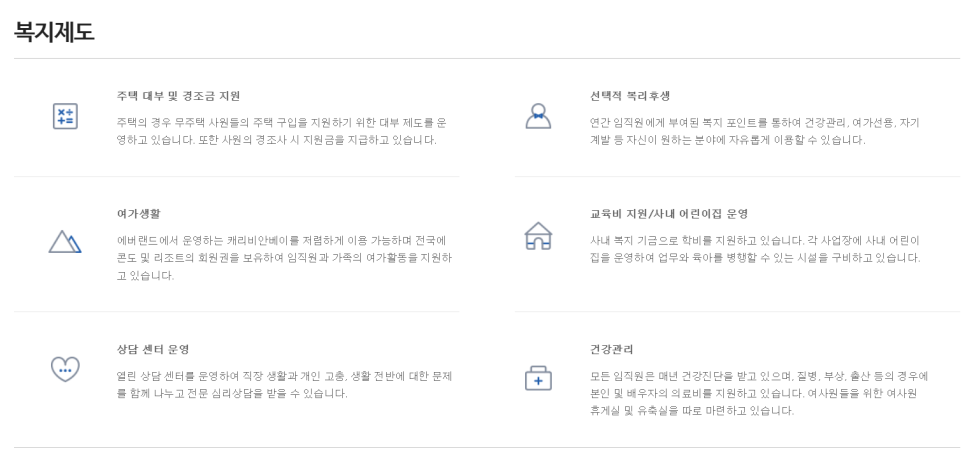Click the mountain icon for leisure life
The width and height of the screenshot is (966, 458).
[x=65, y=242]
